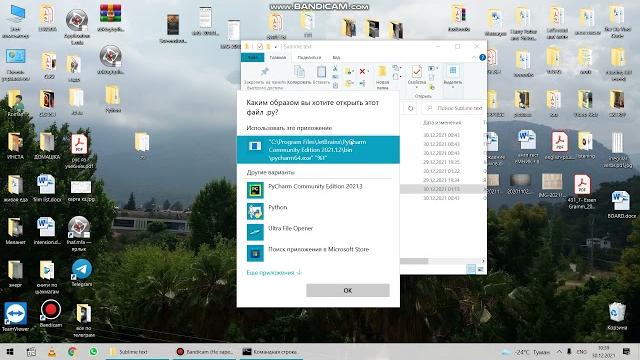
Task: Collapse the Explorer ribbon chevron
Action: 473,58
